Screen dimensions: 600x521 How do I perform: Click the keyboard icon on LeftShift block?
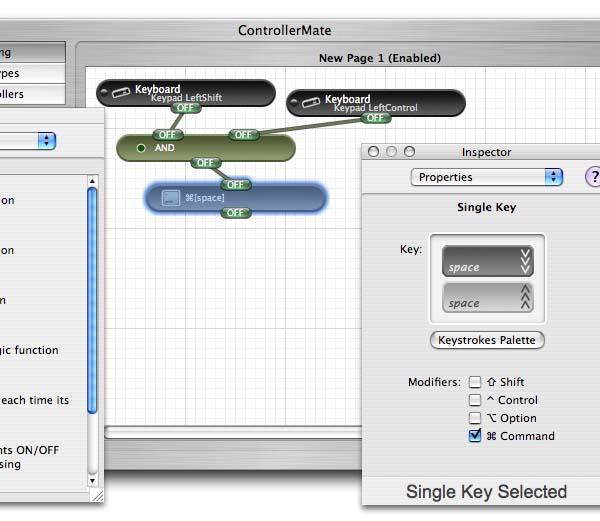click(x=121, y=92)
